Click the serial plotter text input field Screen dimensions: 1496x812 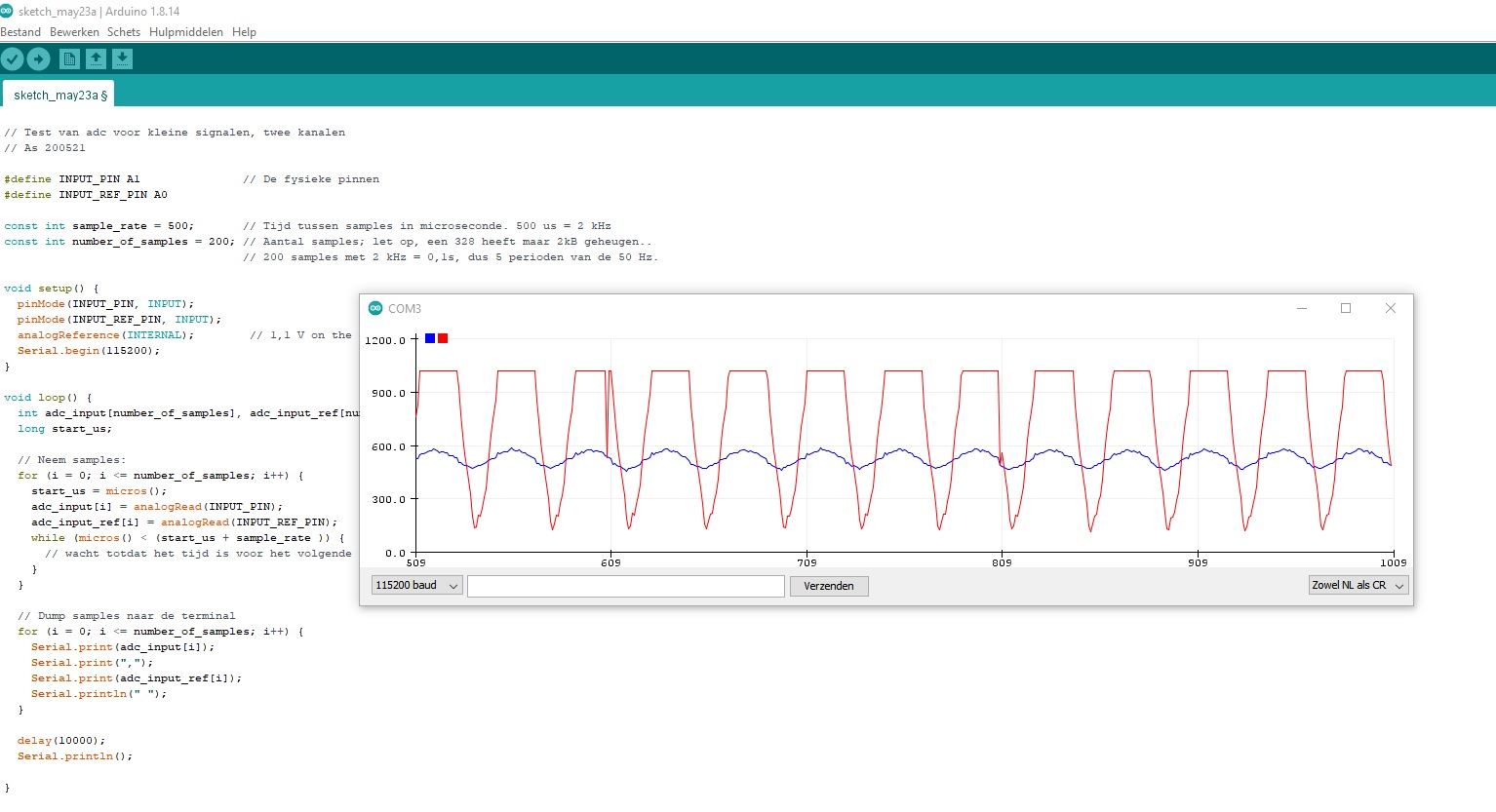(626, 586)
